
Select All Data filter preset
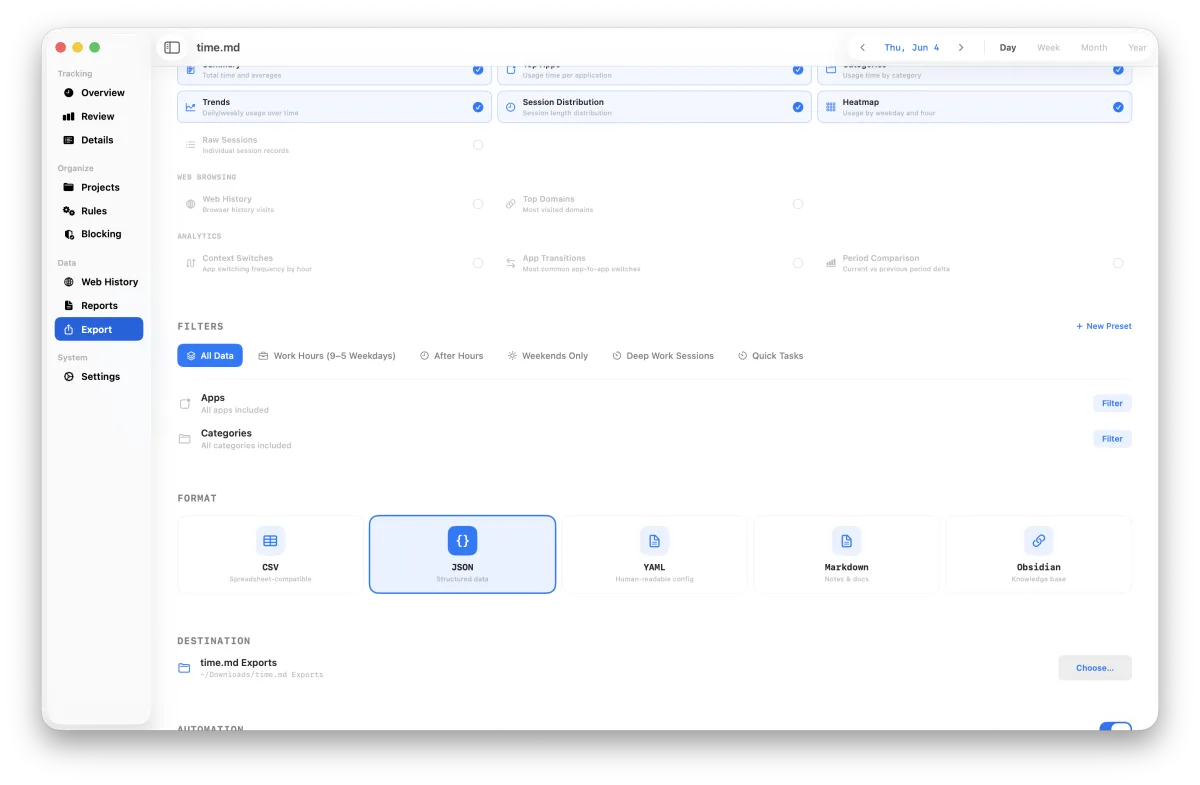click(210, 356)
